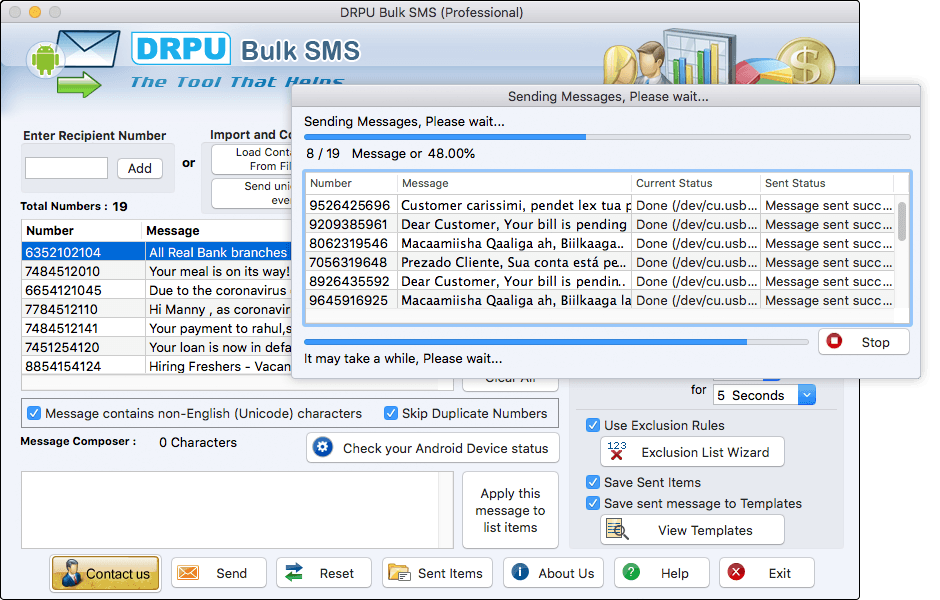Click the Message column header in main list
940x600 pixels.
click(216, 231)
